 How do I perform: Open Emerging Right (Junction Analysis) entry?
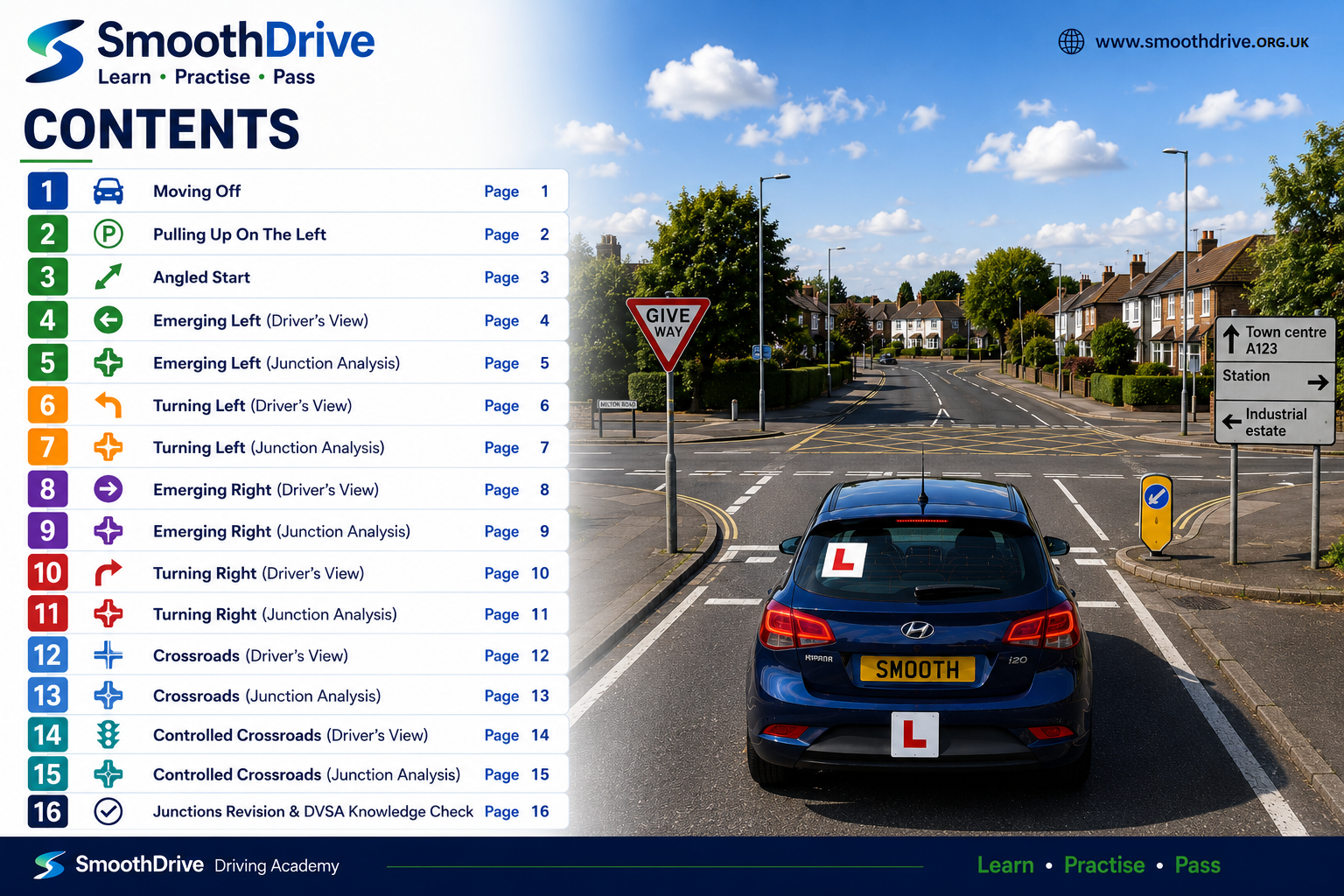(297, 531)
